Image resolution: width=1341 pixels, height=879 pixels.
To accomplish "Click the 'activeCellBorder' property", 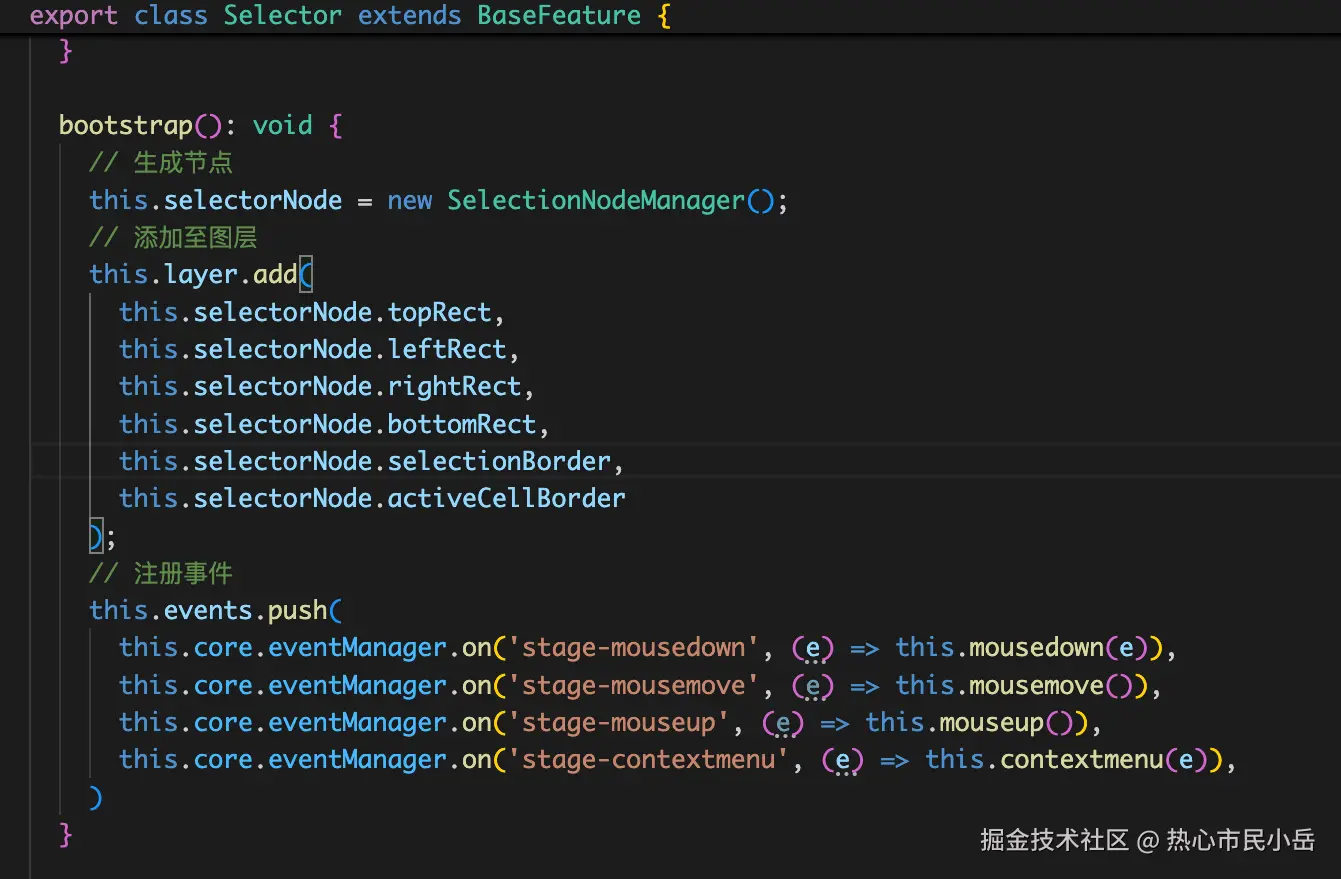I will pos(507,498).
